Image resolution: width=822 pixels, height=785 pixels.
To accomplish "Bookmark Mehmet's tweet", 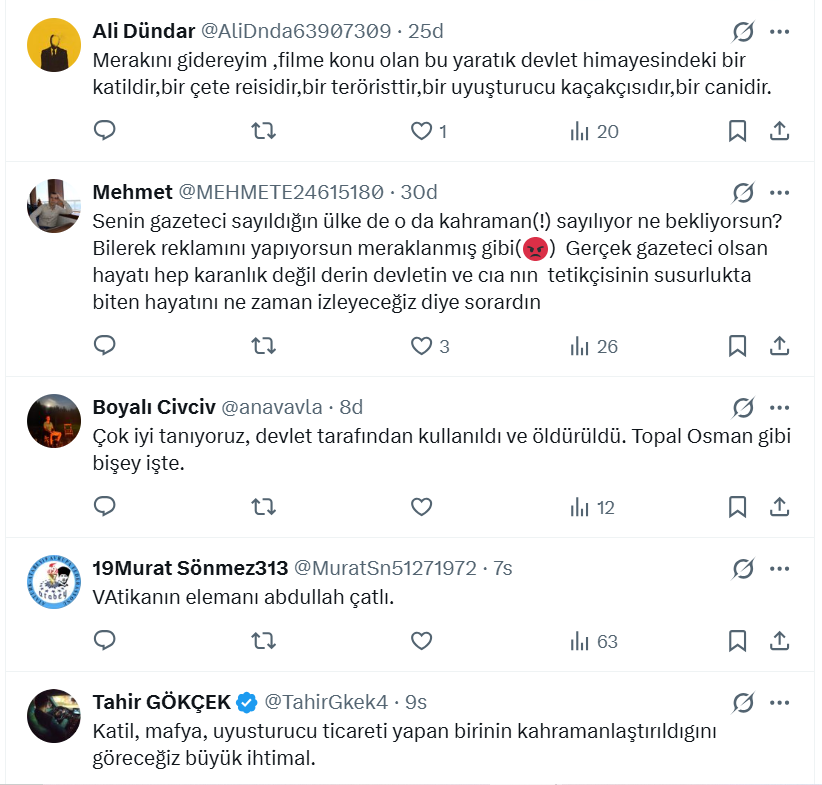I will click(737, 346).
